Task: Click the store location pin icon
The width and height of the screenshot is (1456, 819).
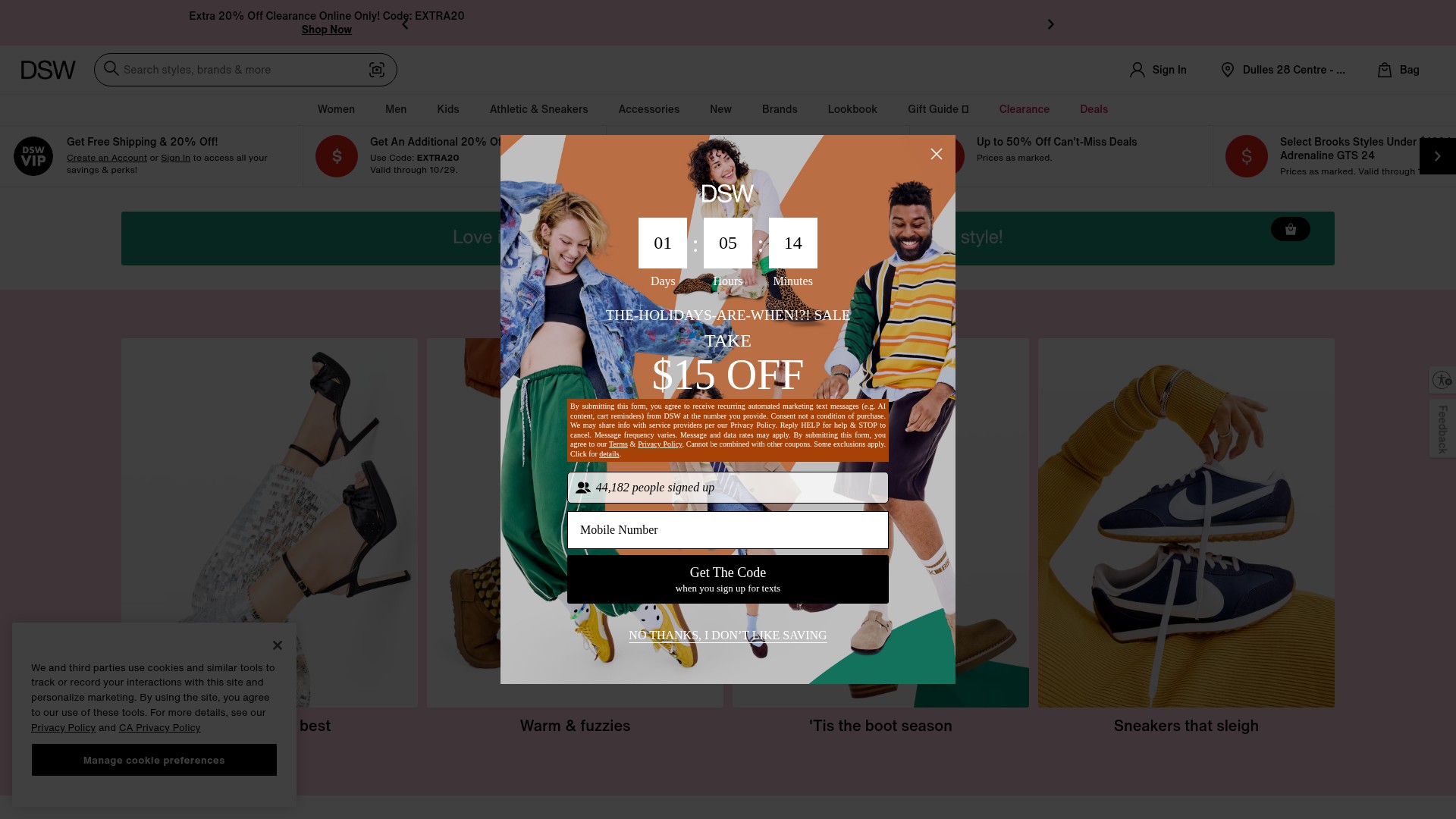Action: 1228,70
